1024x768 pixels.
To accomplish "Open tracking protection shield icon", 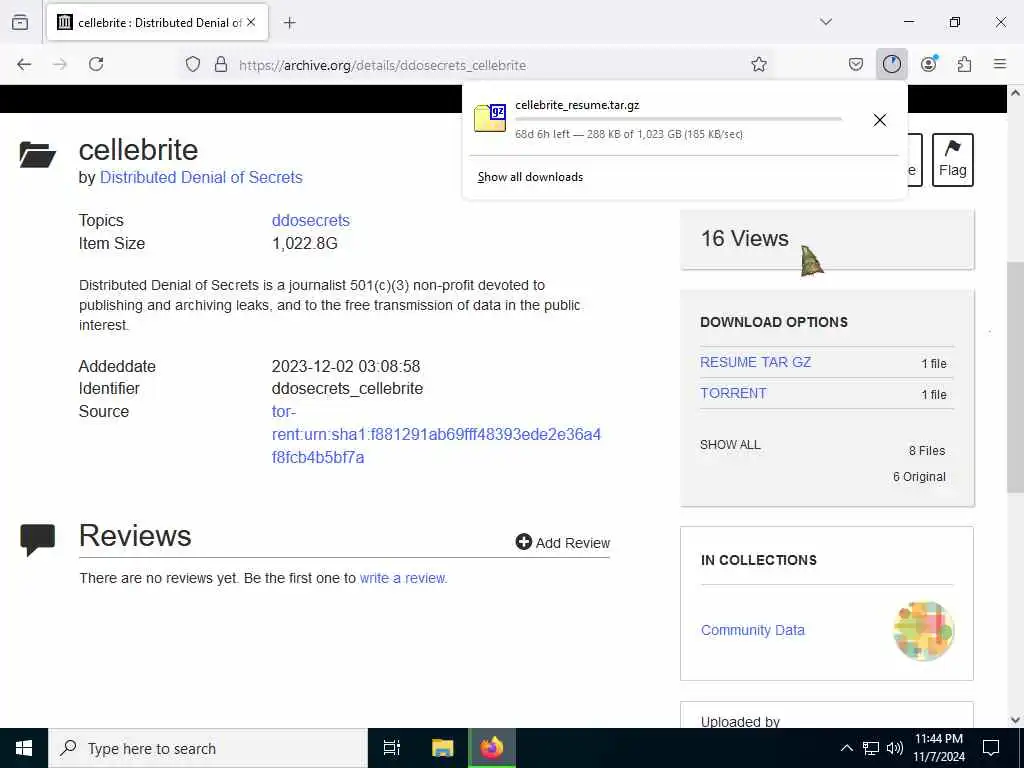I will [193, 64].
